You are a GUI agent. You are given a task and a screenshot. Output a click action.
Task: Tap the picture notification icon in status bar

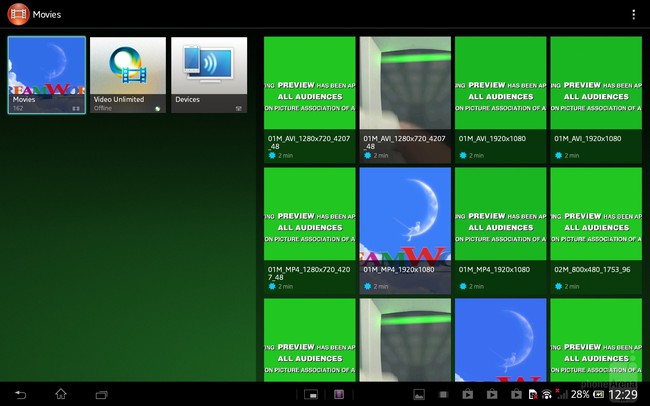pos(419,394)
